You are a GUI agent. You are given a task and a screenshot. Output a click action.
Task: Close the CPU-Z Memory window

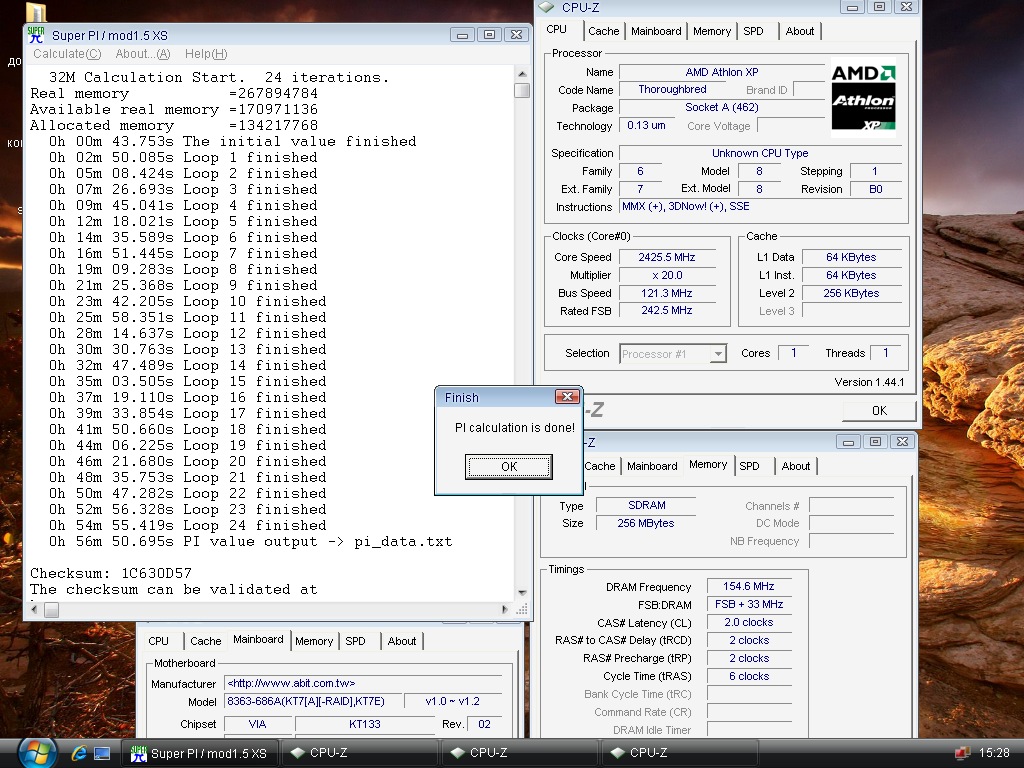click(902, 442)
